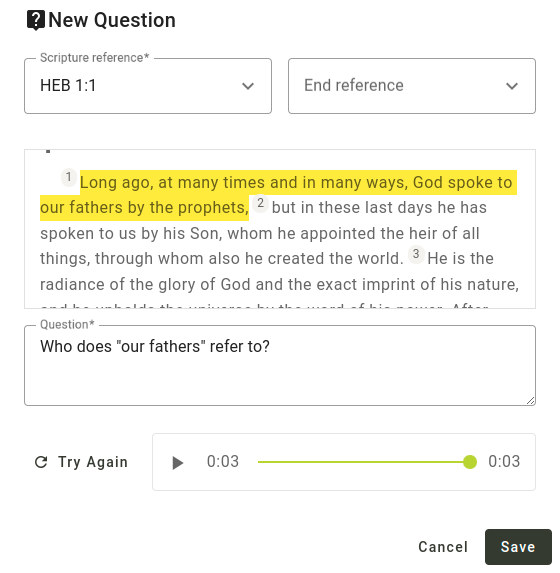Click the Try Again button label
Viewport: 560px width, 573px height.
[93, 462]
